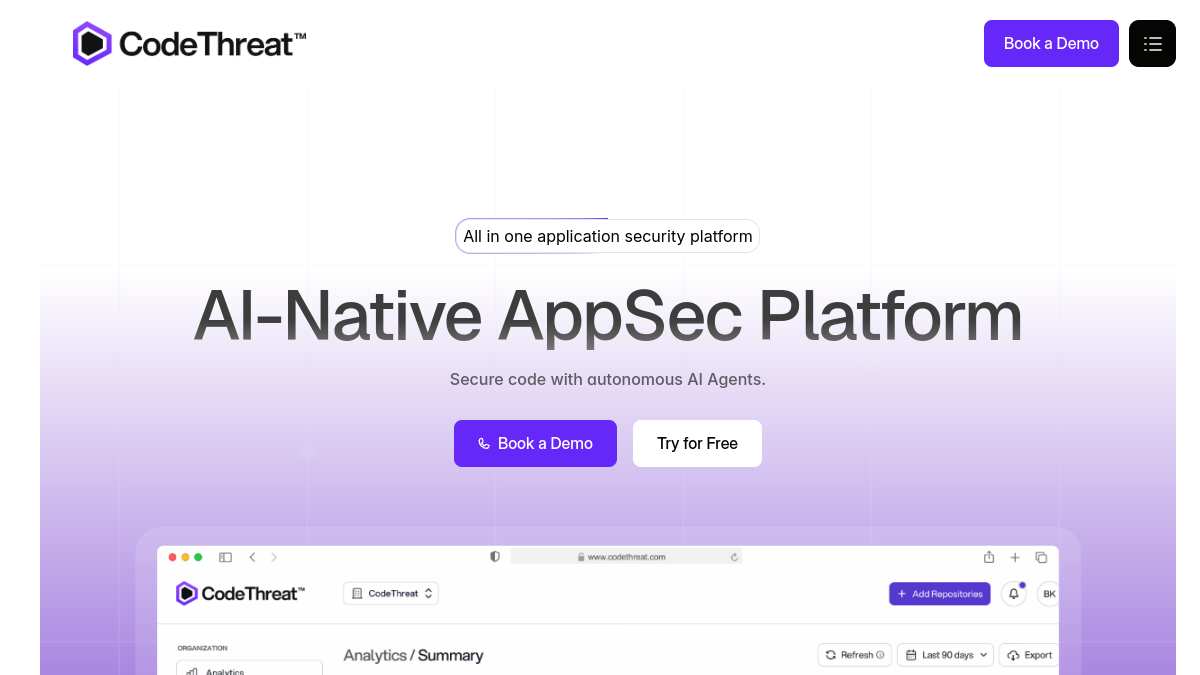Click the back arrow in the mock browser
Image resolution: width=1200 pixels, height=675 pixels.
(252, 557)
